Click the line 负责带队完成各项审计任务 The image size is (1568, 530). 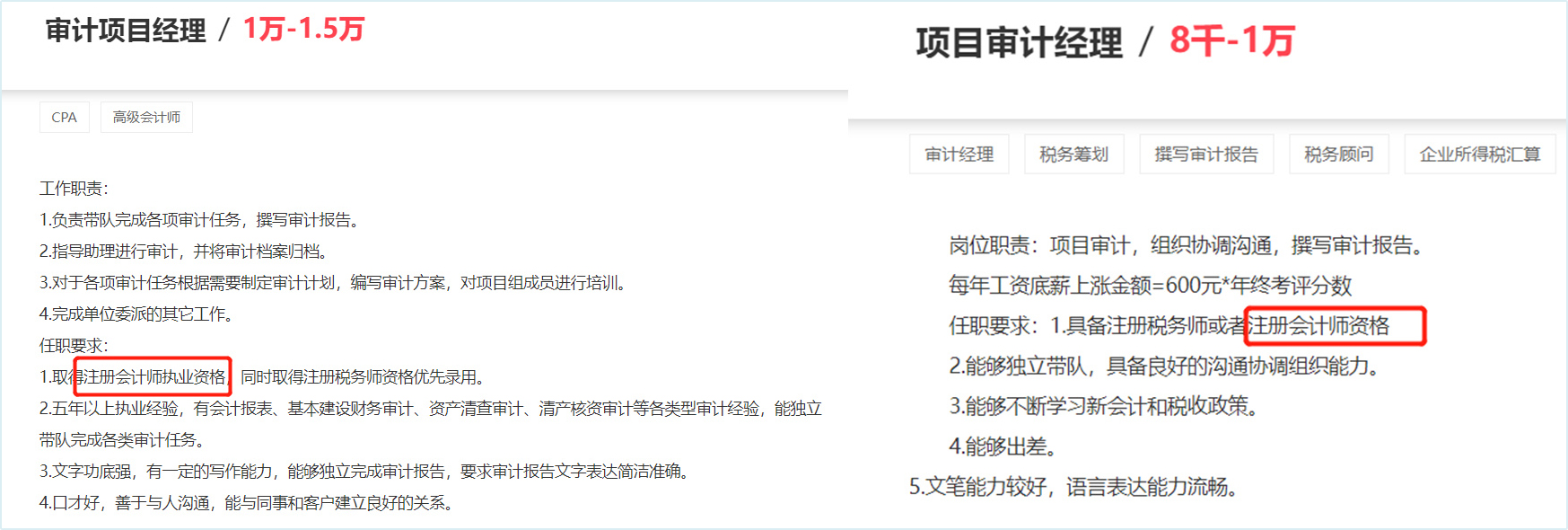[x=200, y=220]
